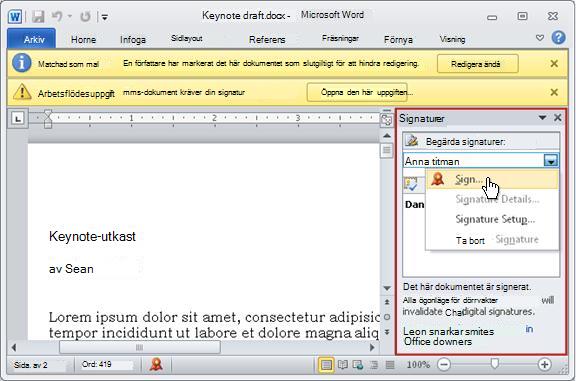Minimize the ribbon with the caret icon
Viewport: 576px width, 381px height.
coord(539,37)
